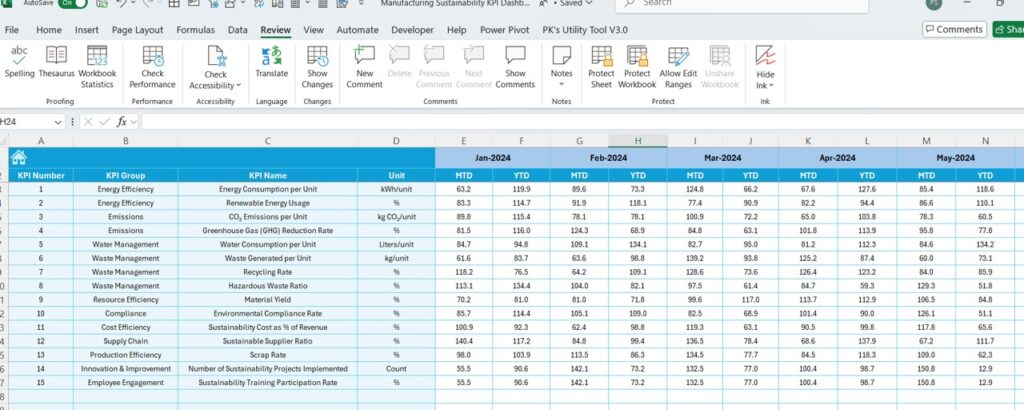
Task: Select the Innovation & Improvement cell
Action: pos(125,369)
